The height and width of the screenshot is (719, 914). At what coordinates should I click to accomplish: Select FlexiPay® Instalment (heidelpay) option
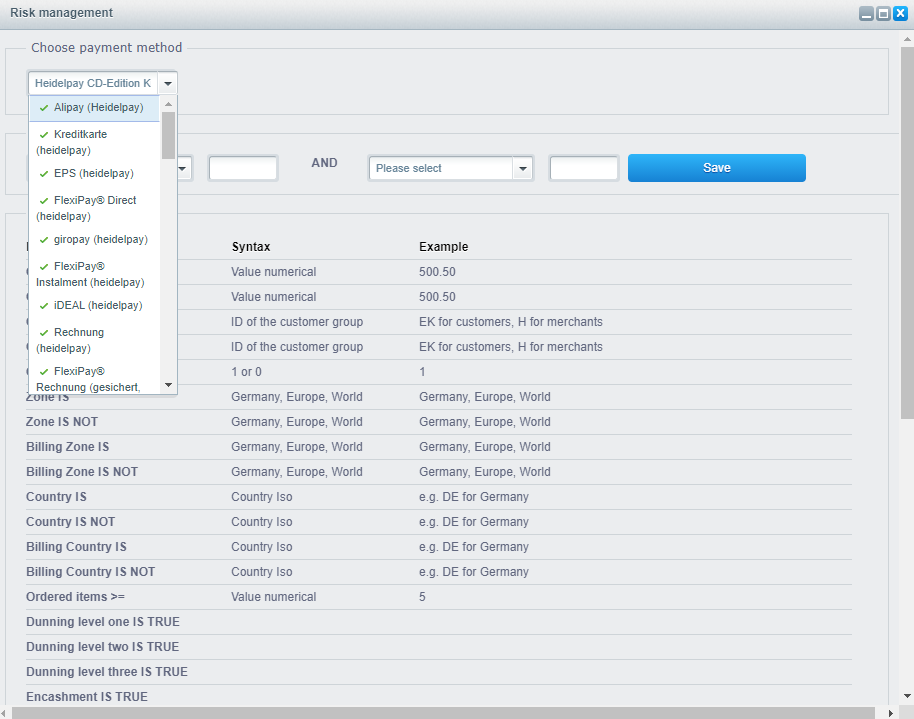point(94,273)
